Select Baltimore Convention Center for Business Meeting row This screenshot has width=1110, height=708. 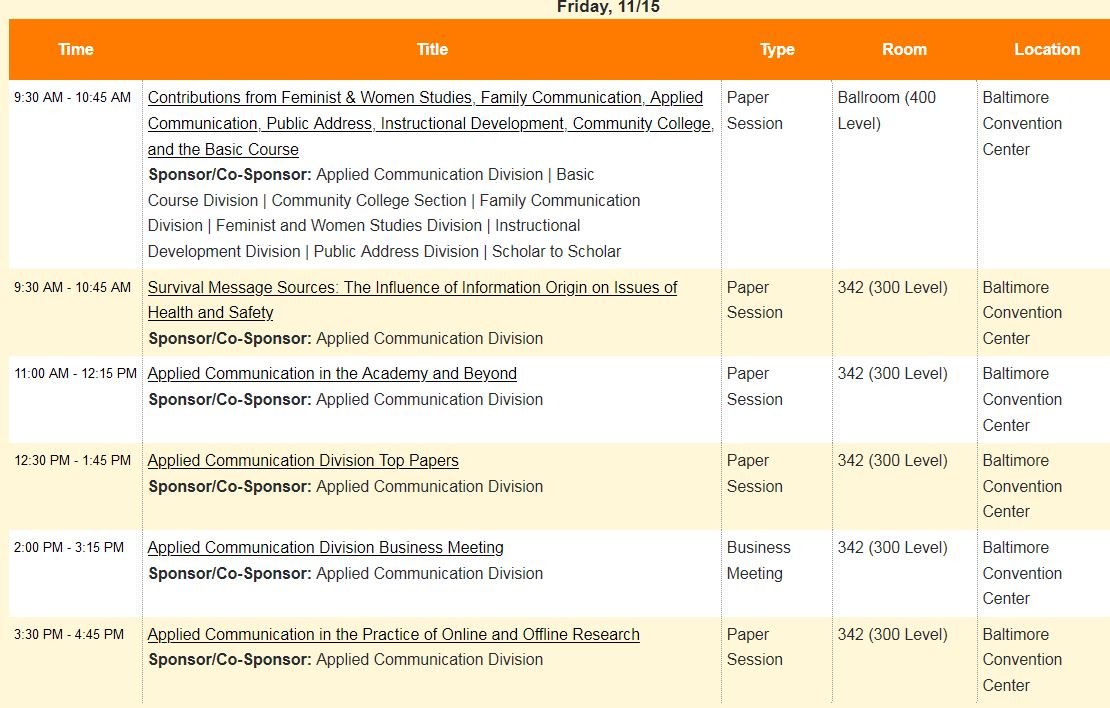click(1022, 573)
